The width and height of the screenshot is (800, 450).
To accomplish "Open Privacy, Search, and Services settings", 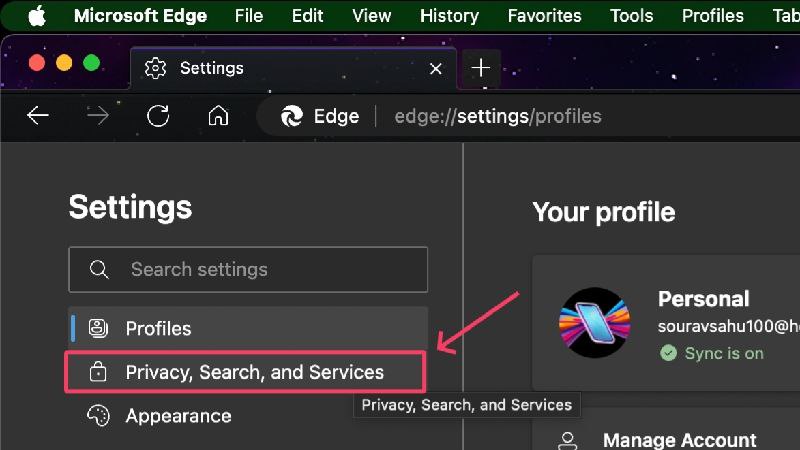I will (x=245, y=372).
